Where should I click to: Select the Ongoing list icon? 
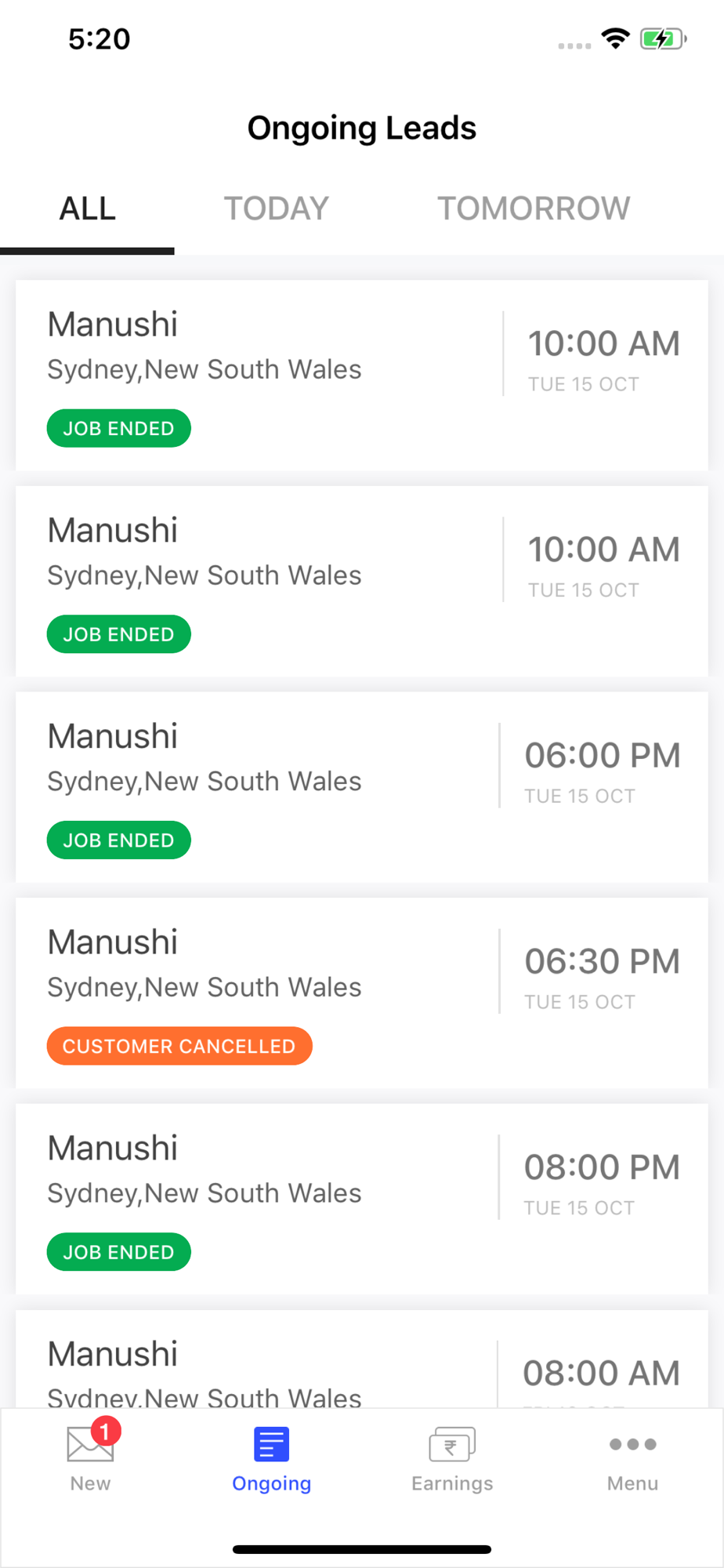271,1444
